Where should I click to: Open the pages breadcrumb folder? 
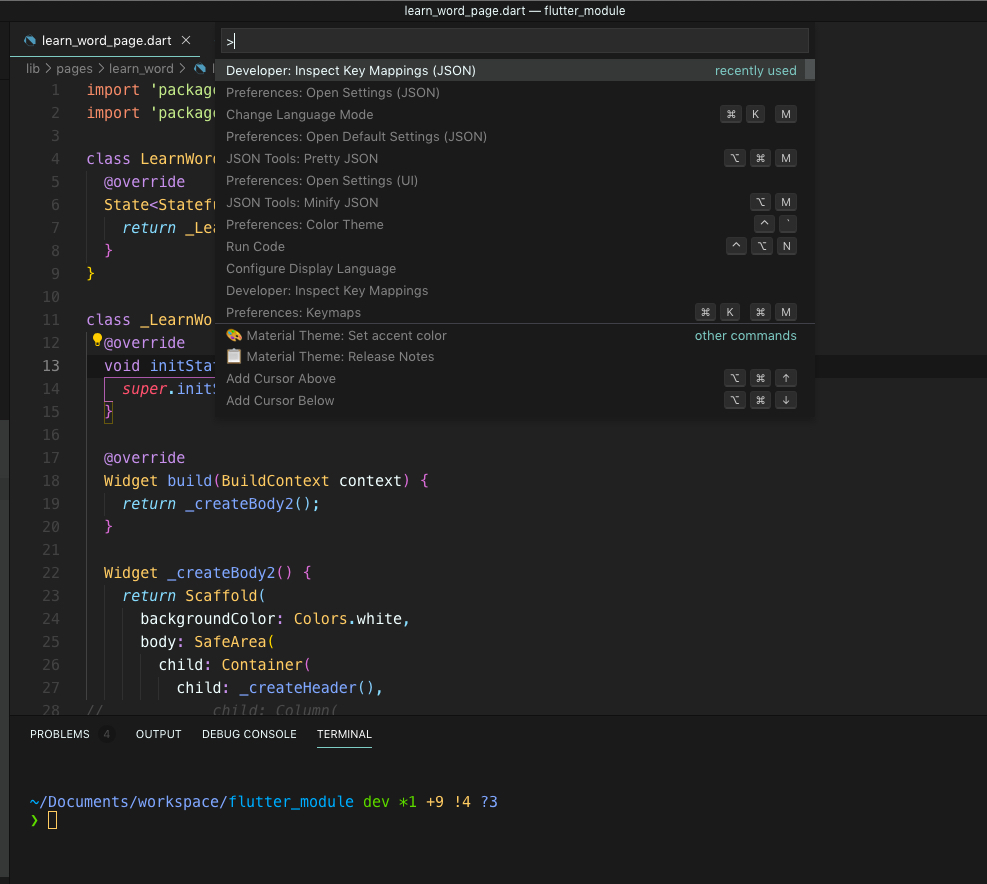tap(74, 69)
